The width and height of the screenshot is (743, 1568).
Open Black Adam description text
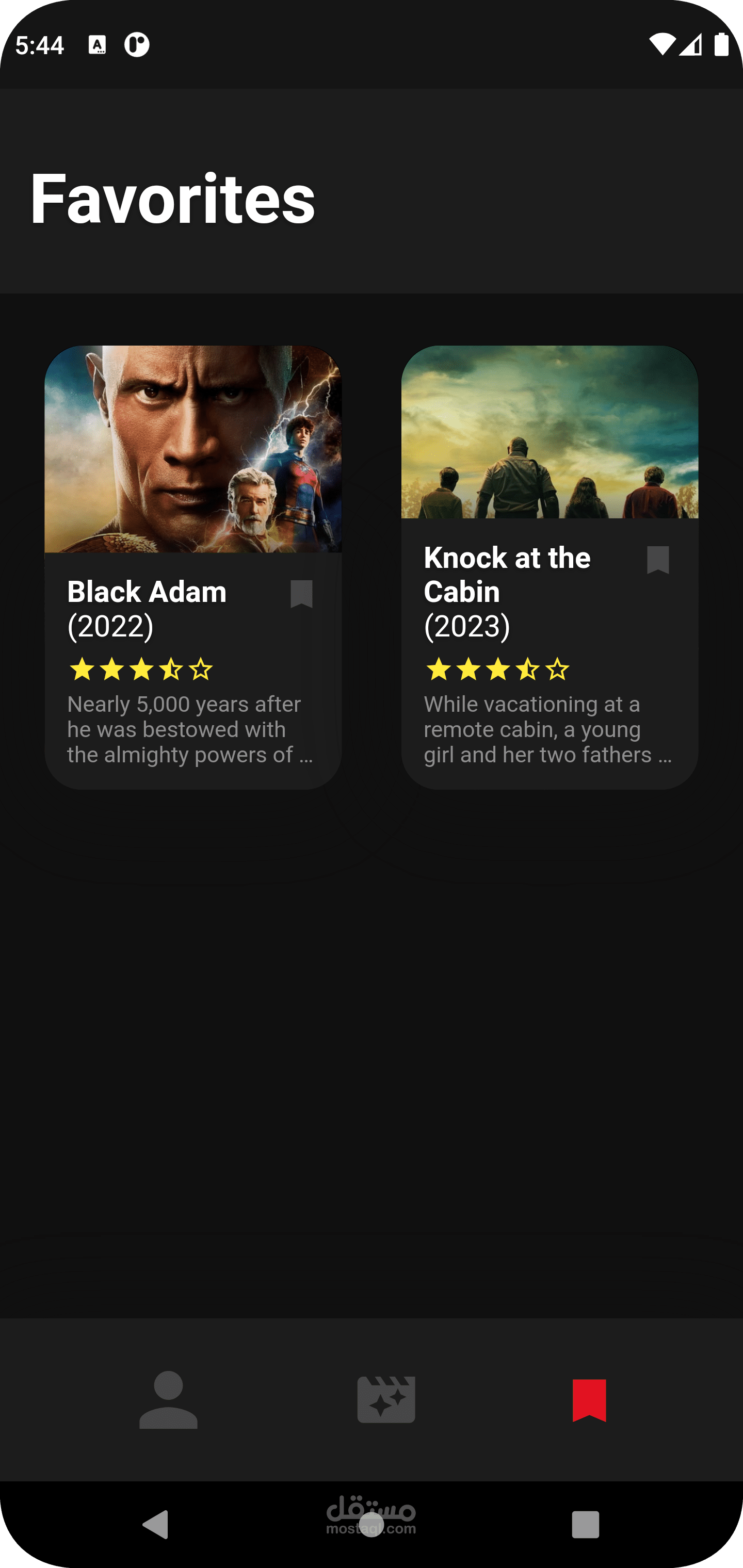(190, 729)
